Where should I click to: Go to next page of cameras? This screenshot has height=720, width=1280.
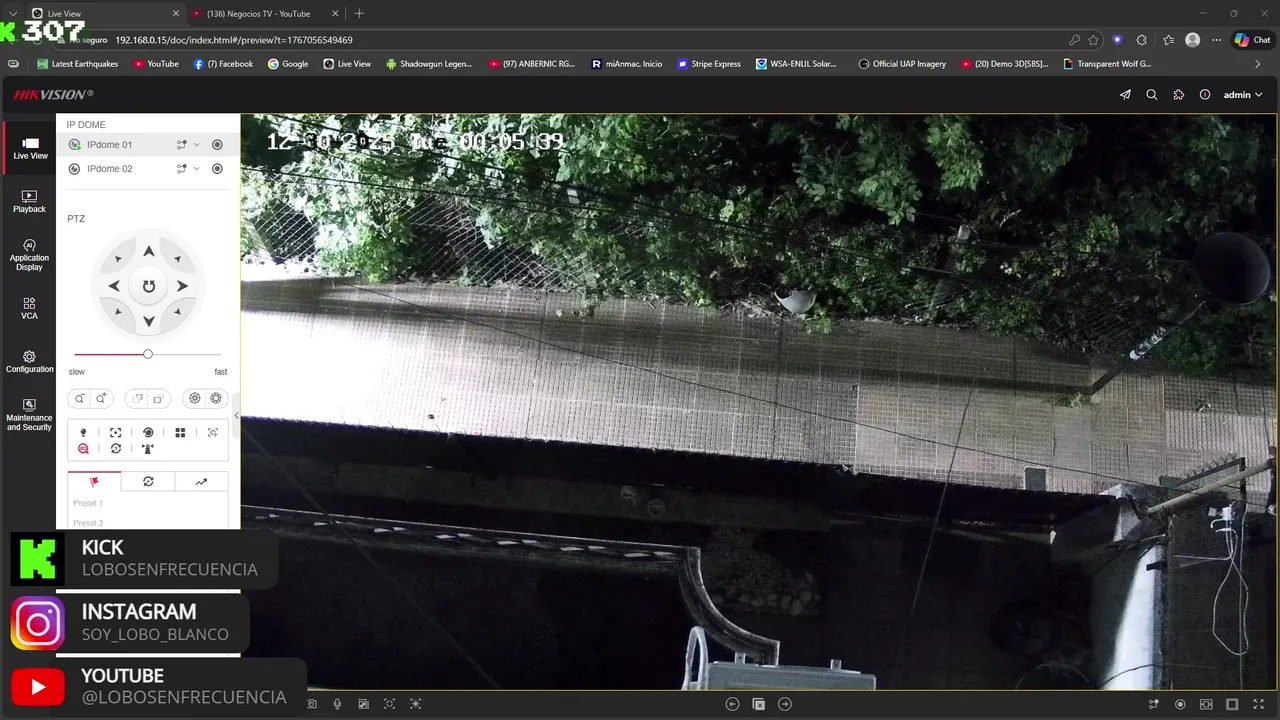coord(785,704)
